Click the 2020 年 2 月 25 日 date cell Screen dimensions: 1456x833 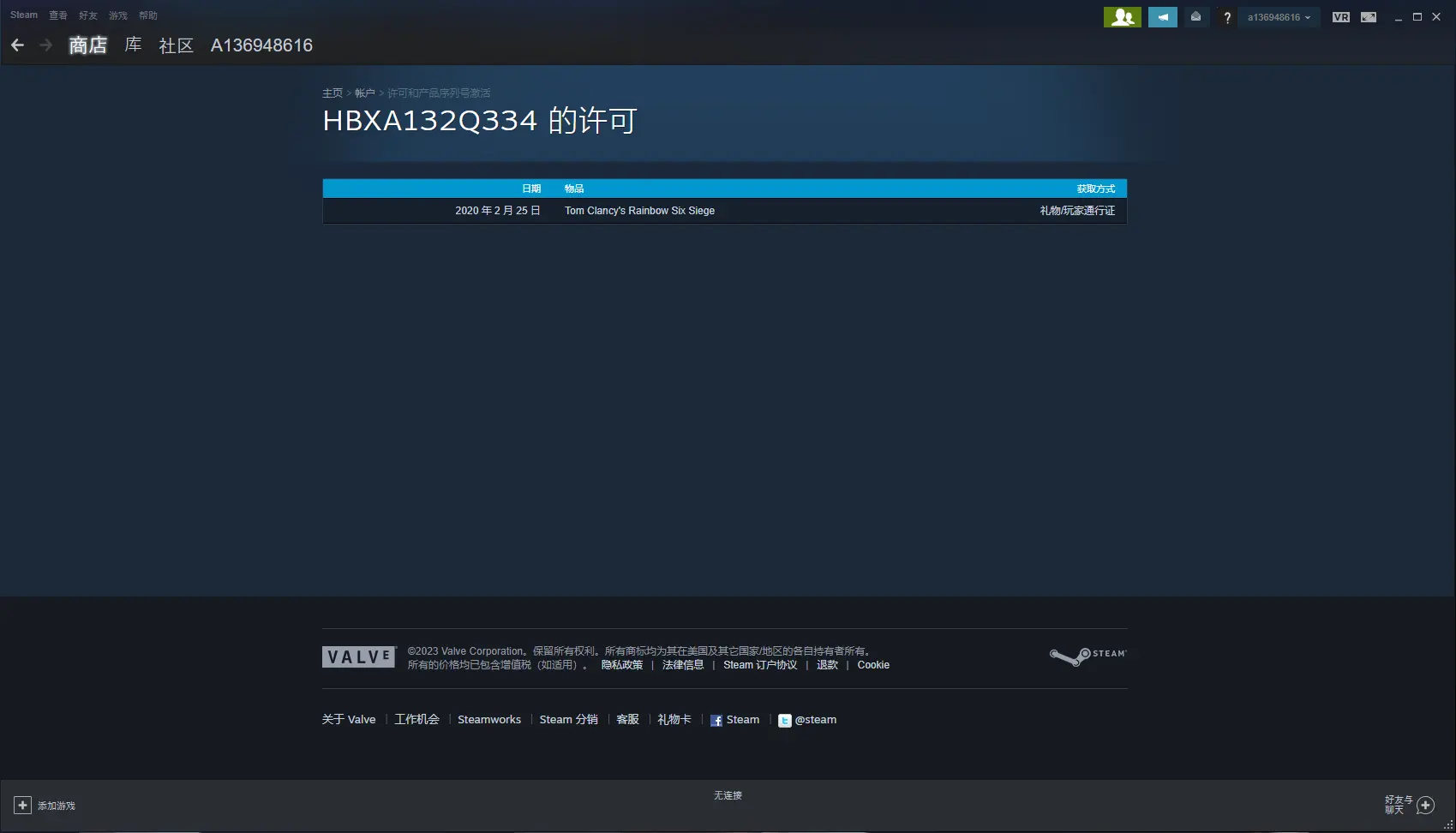click(x=498, y=211)
